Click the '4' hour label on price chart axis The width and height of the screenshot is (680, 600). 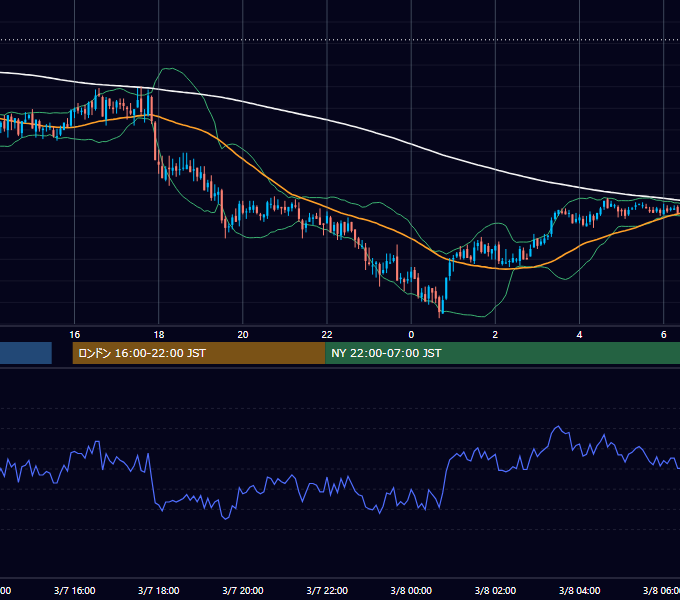pos(579,334)
